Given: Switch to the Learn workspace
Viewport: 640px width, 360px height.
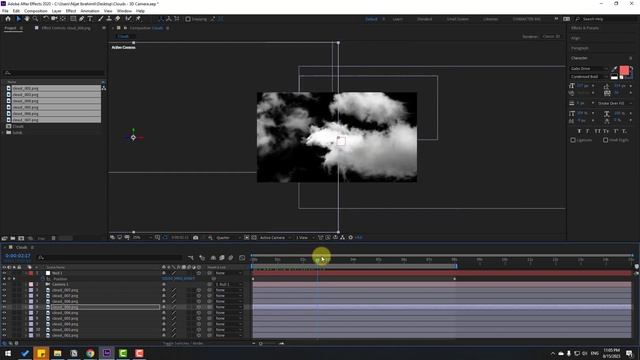Looking at the screenshot, I should coord(397,19).
